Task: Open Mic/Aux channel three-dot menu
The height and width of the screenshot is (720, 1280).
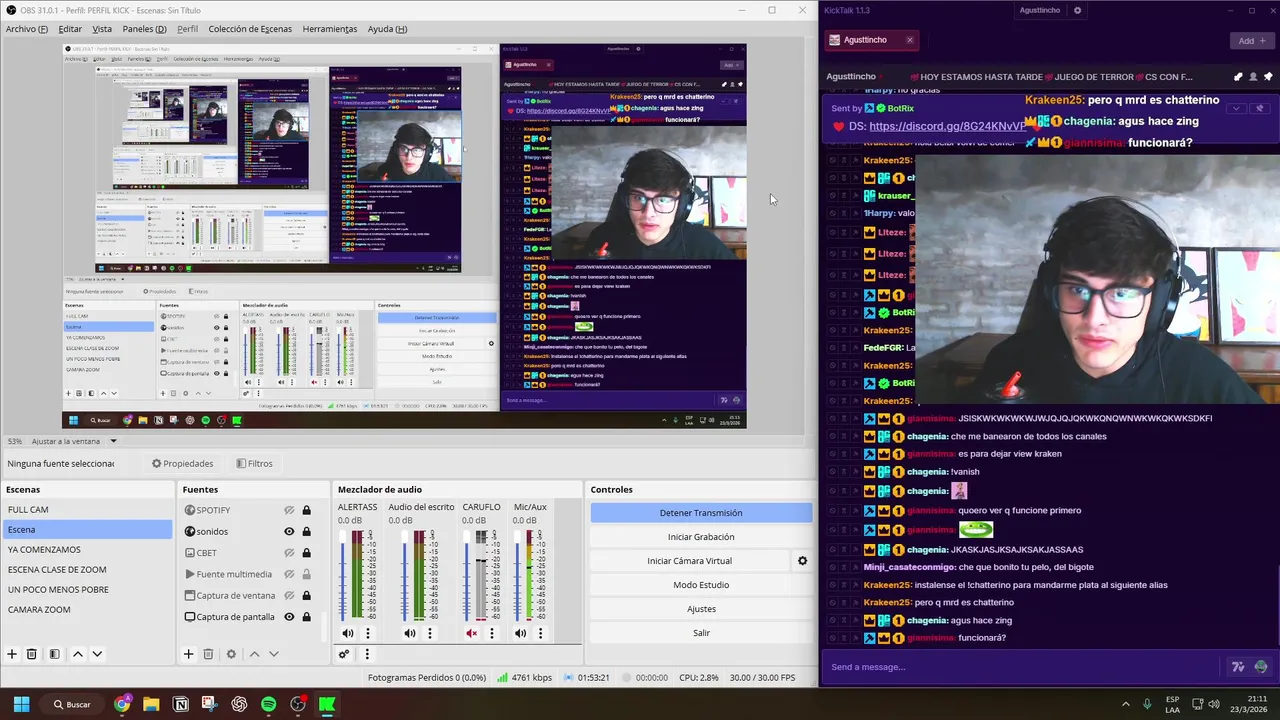Action: (x=540, y=633)
